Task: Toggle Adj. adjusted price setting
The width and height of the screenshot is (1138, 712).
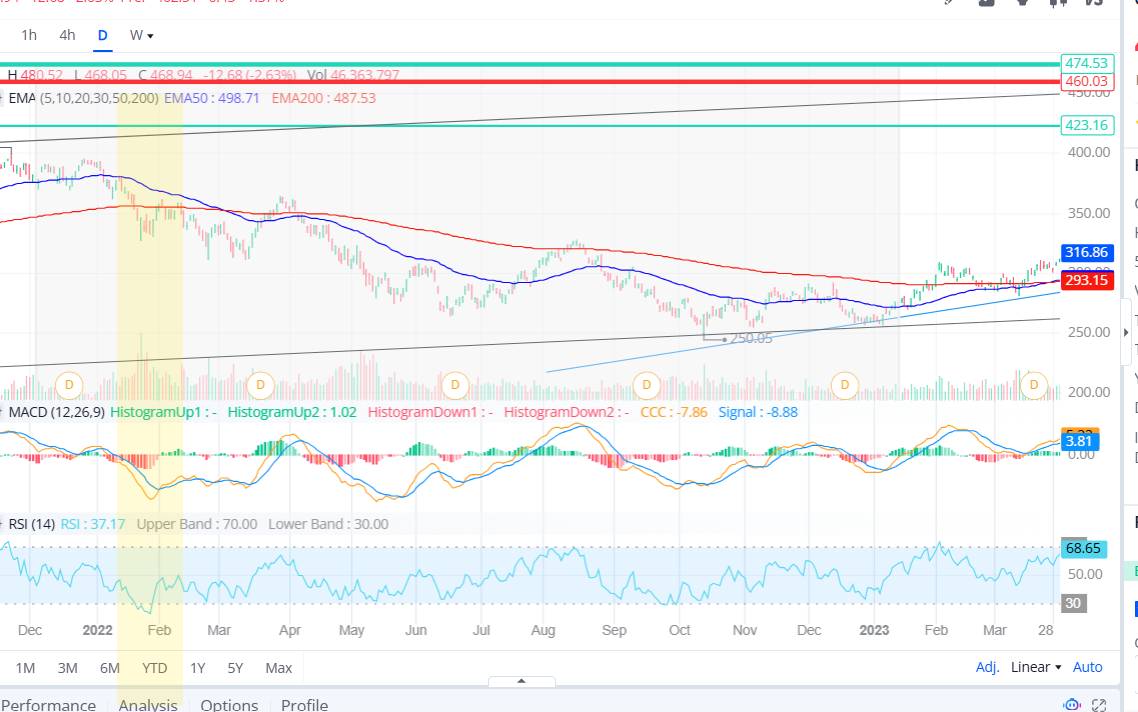Action: click(987, 667)
